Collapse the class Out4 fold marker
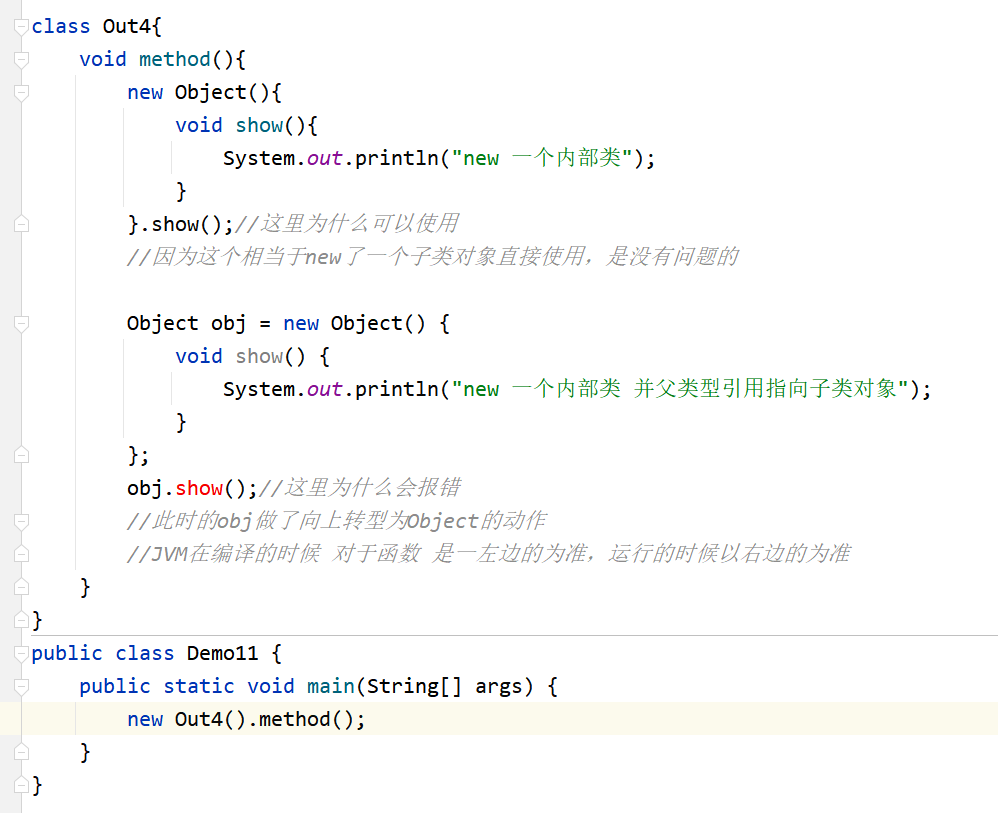 point(21,27)
